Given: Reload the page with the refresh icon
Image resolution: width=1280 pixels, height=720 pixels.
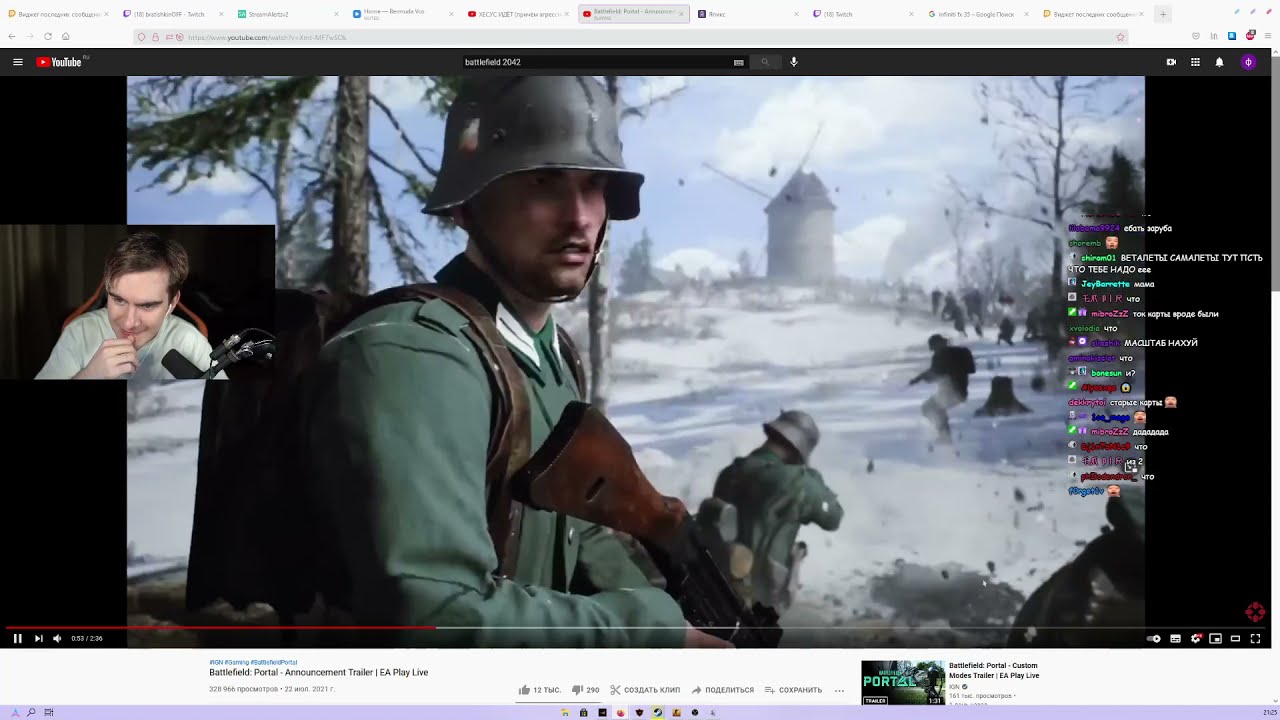Looking at the screenshot, I should pyautogui.click(x=47, y=36).
